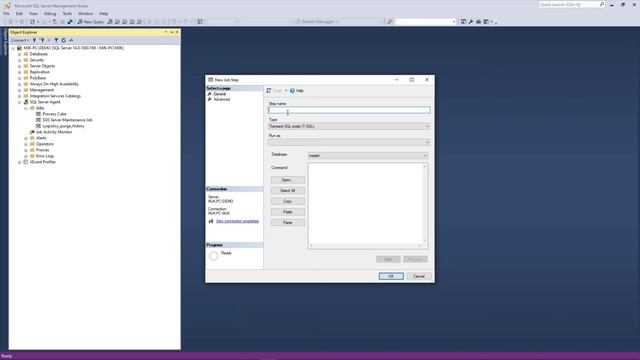
Task: Open the Run as dropdown
Action: (x=349, y=142)
